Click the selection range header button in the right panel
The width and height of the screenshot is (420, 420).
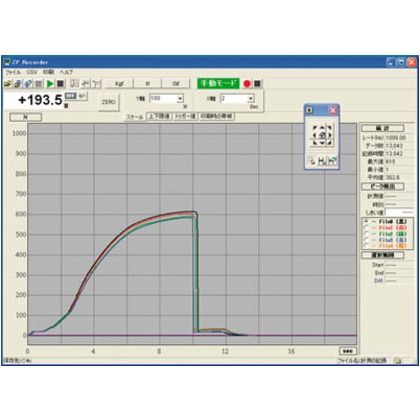tap(383, 255)
